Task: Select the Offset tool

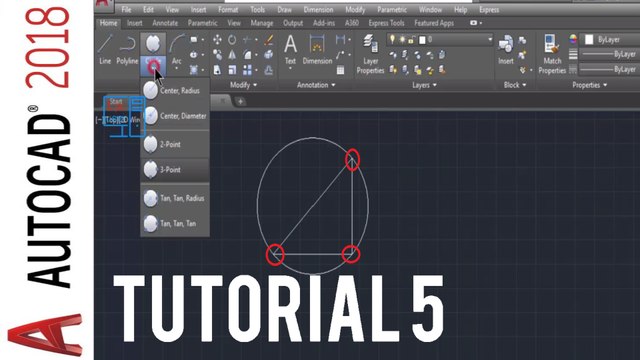Action: 268,70
